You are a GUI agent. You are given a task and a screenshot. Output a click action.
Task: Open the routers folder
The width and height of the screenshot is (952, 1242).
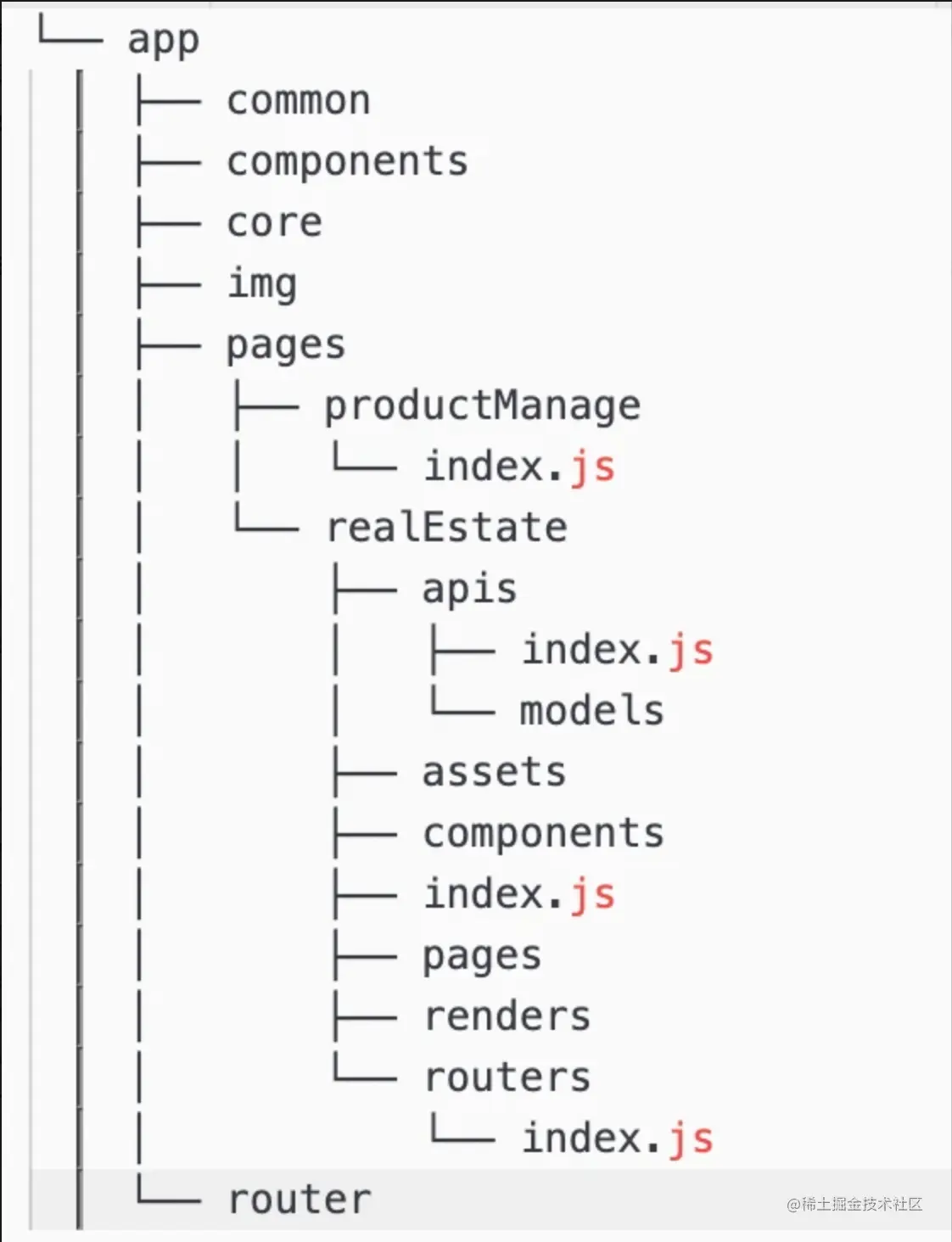tap(507, 1078)
